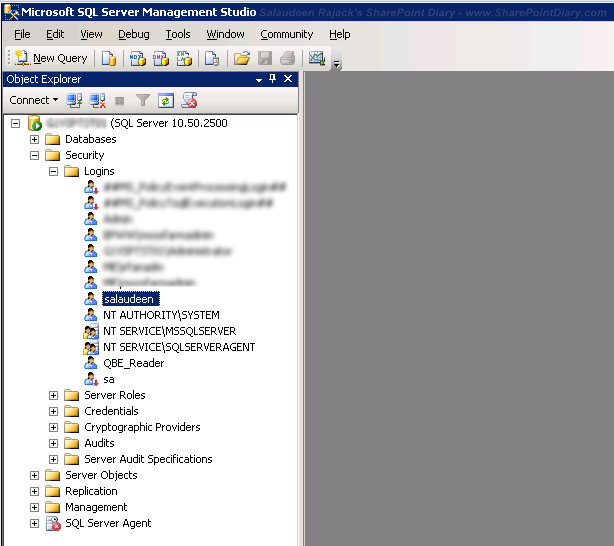This screenshot has width=614, height=546.
Task: Click the Stop icon in Object Explorer
Action: [119, 101]
